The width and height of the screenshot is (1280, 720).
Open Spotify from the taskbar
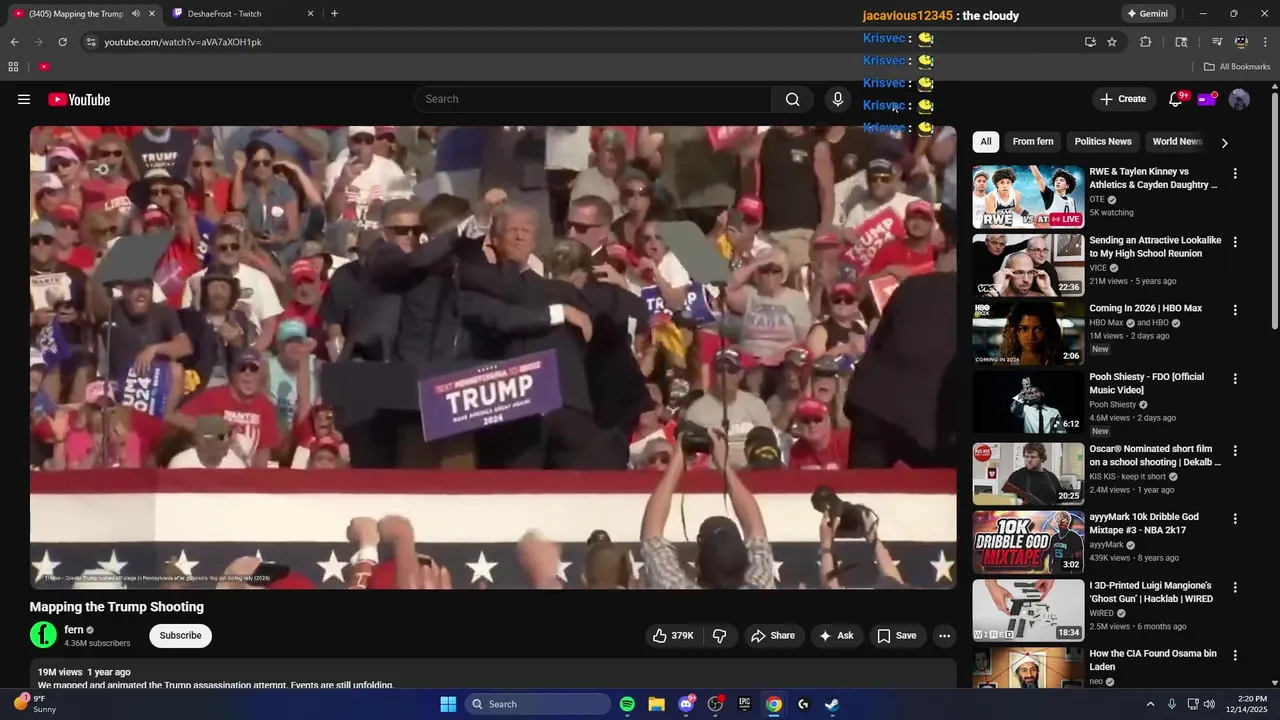(627, 704)
